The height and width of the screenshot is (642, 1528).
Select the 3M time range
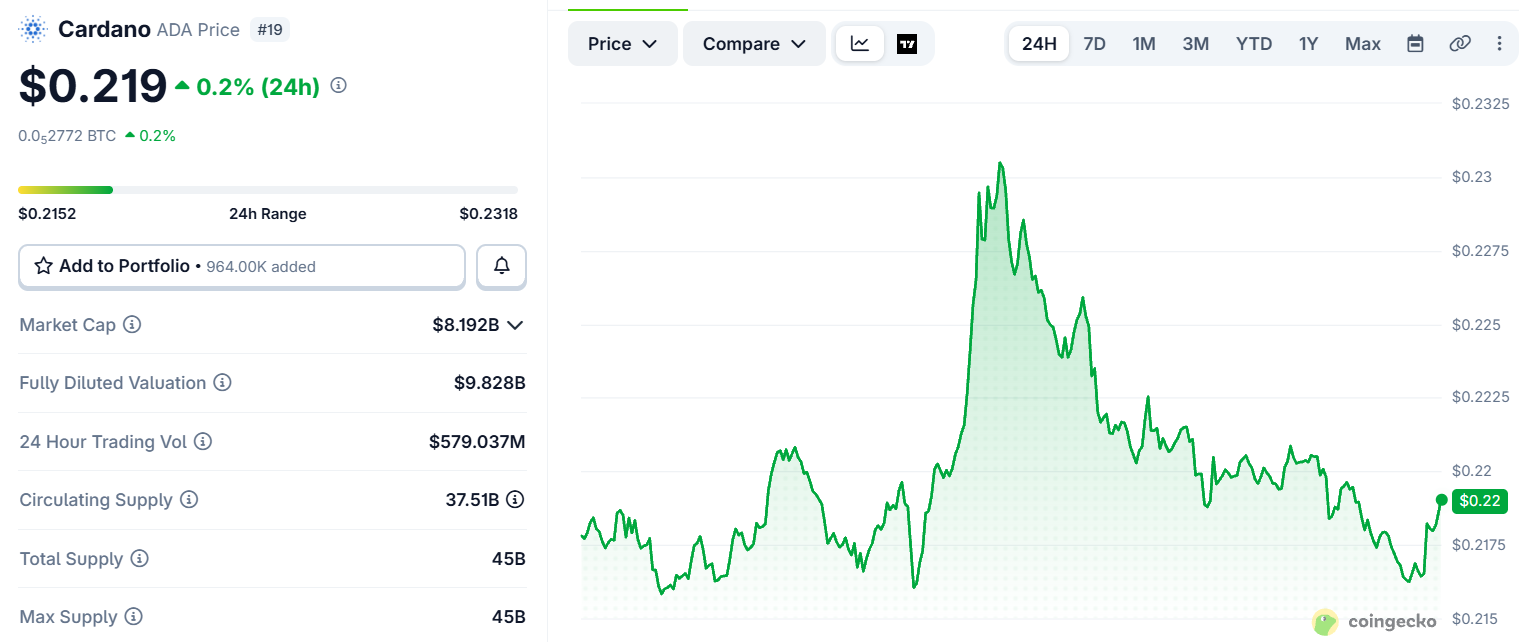click(1196, 44)
